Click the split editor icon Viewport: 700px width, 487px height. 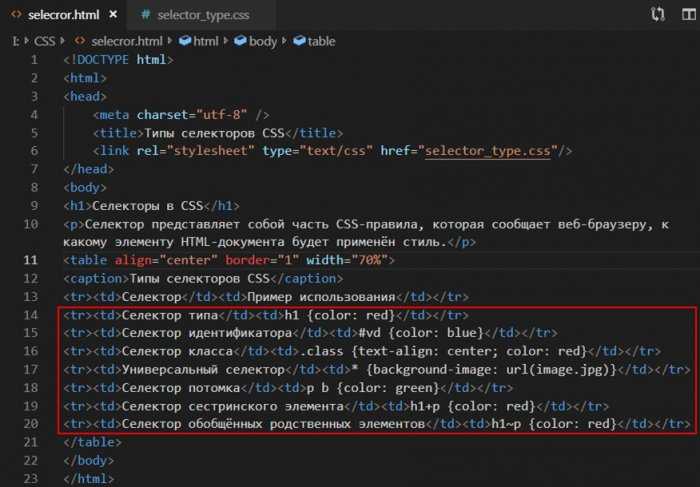point(689,14)
